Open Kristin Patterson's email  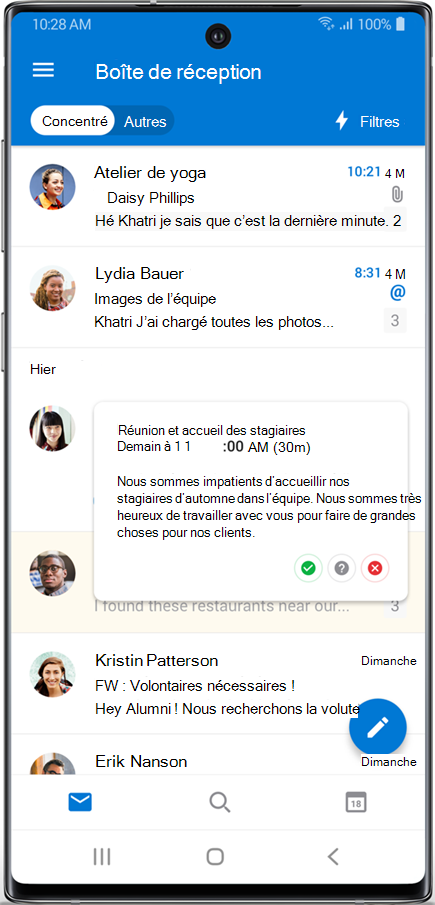[218, 683]
